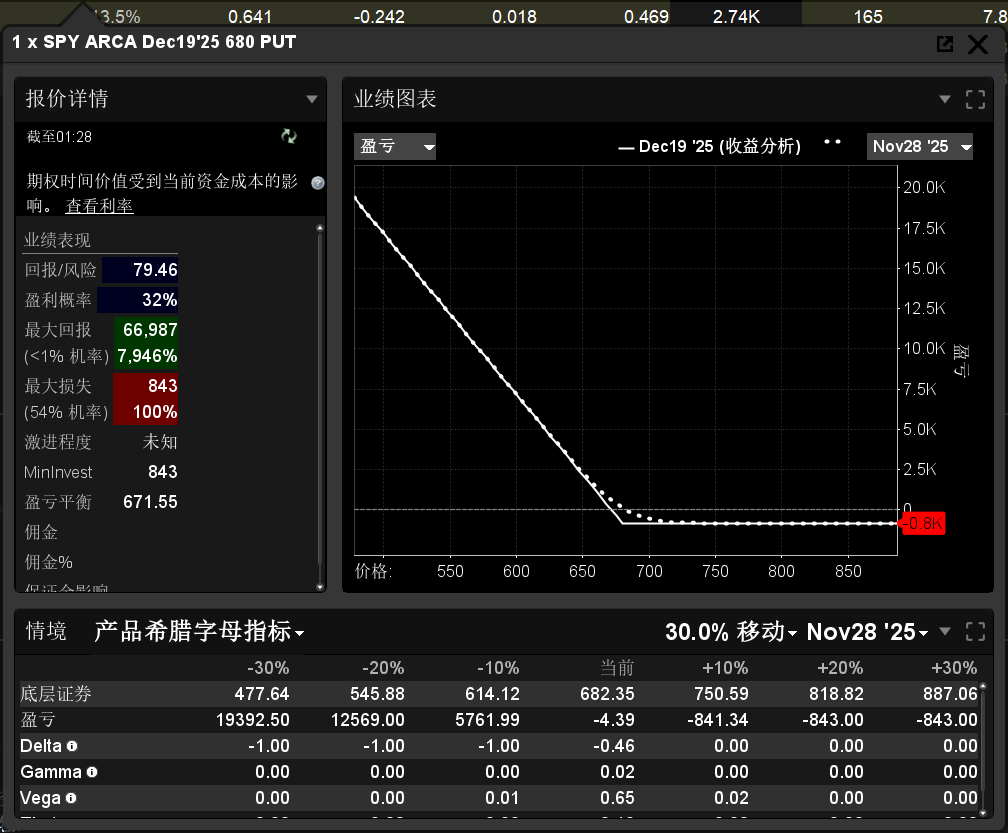Open the Nov28 '25 chart date dropdown
This screenshot has width=1008, height=833.
[x=920, y=147]
